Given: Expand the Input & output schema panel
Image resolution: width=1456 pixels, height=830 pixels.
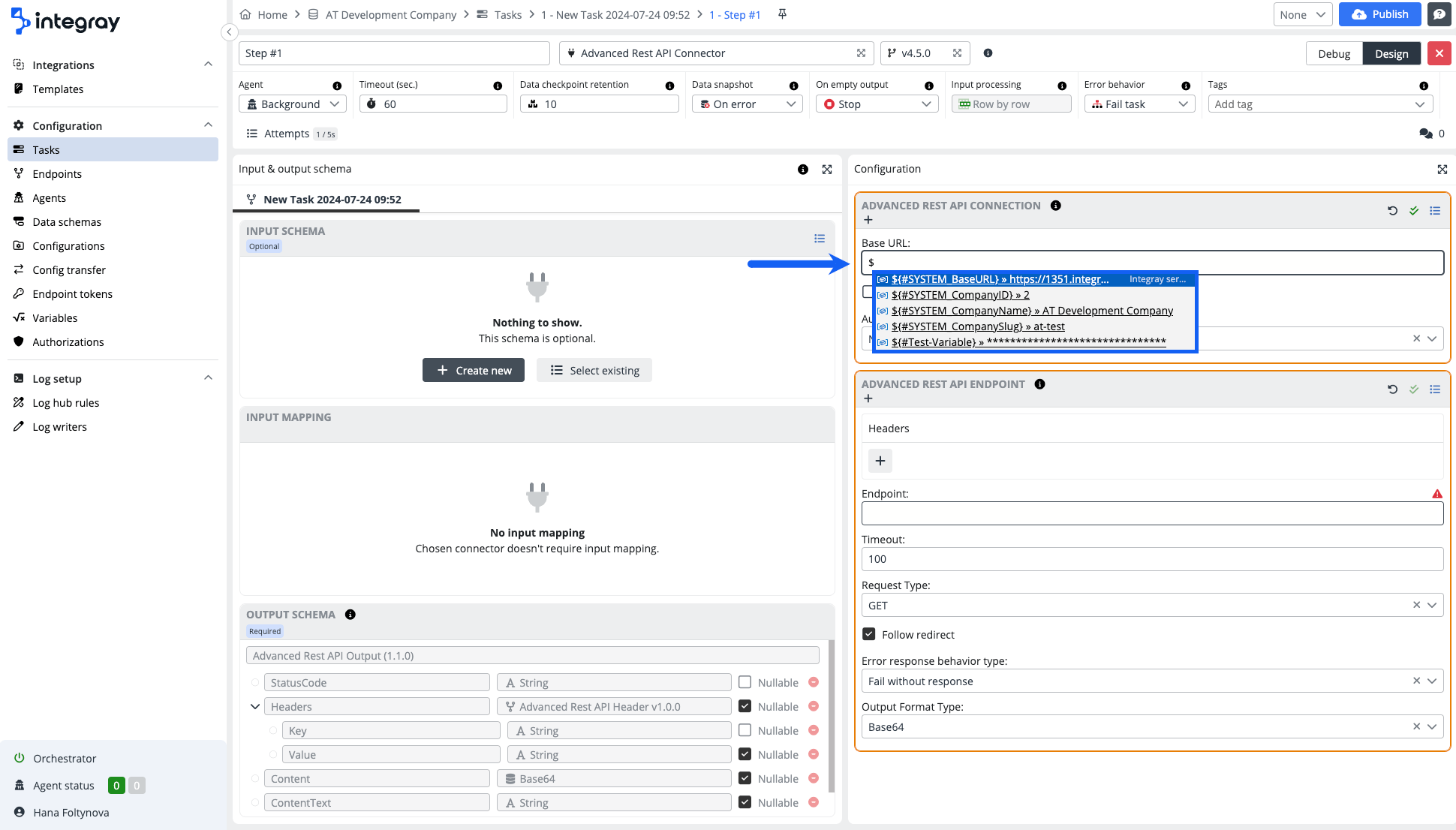Looking at the screenshot, I should (827, 170).
